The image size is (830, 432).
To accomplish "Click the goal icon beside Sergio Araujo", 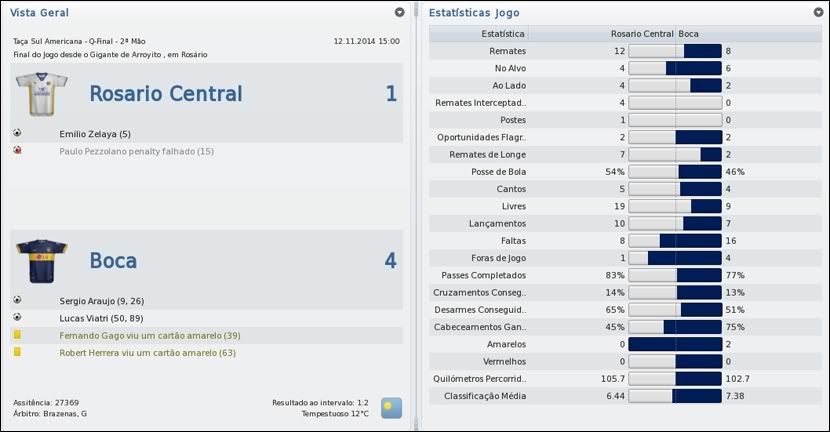I will [17, 299].
